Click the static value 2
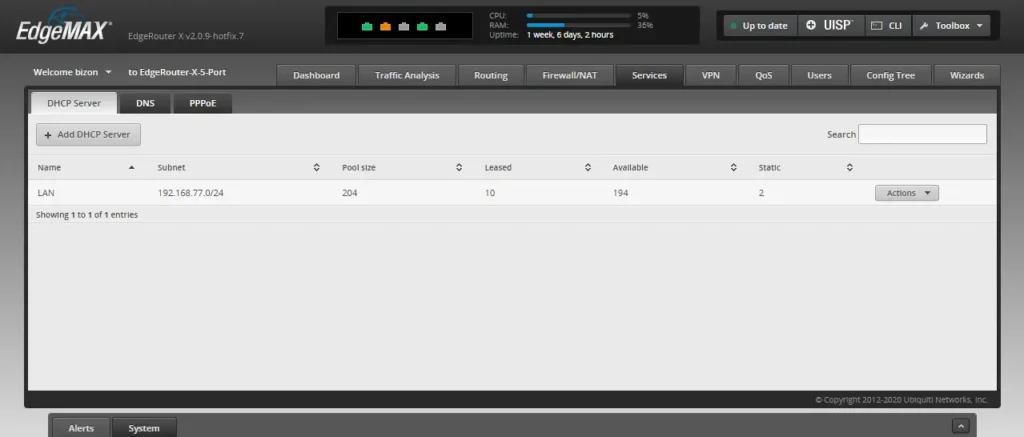 tap(761, 193)
